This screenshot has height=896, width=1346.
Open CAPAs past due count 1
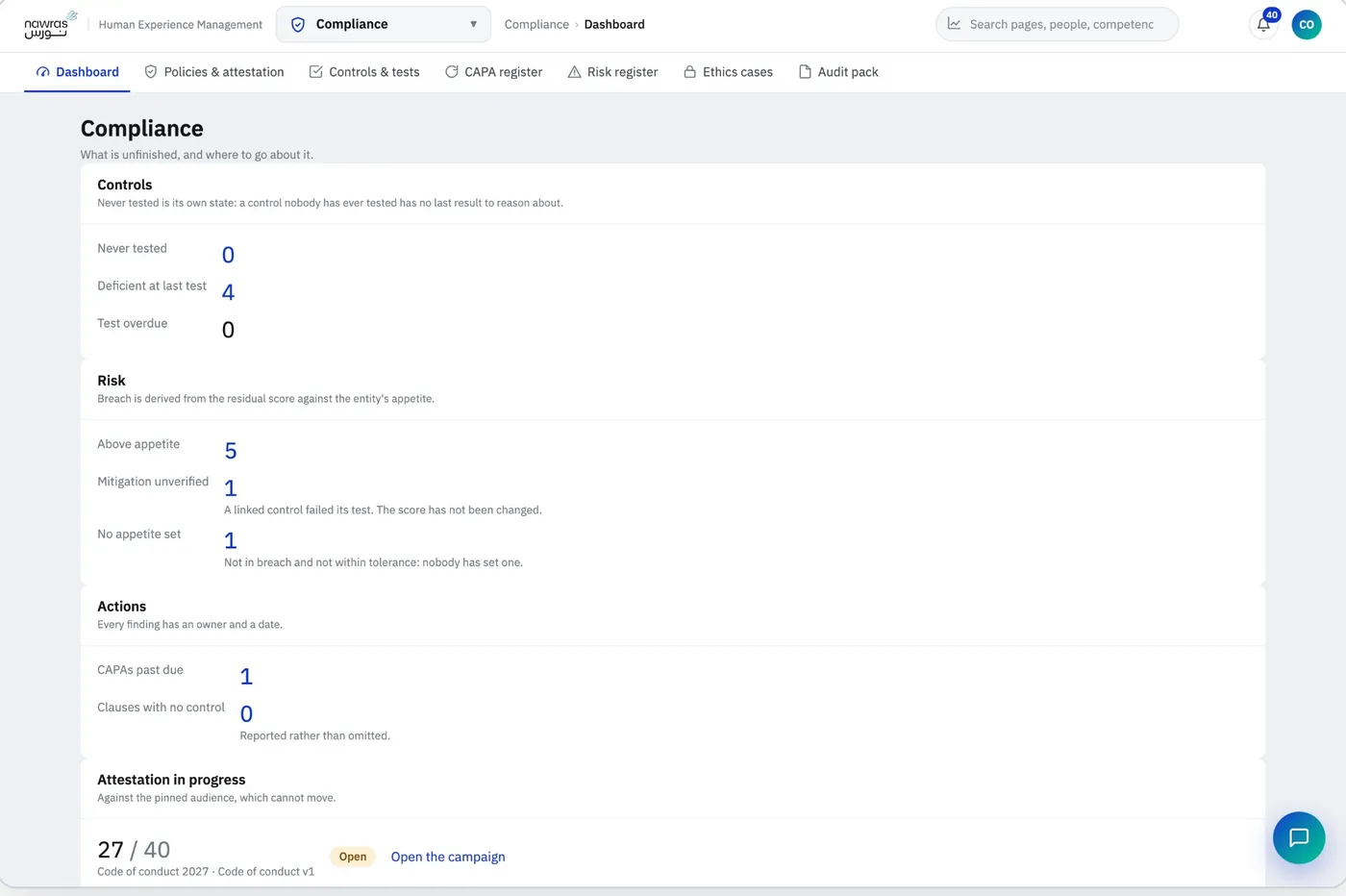pyautogui.click(x=246, y=677)
